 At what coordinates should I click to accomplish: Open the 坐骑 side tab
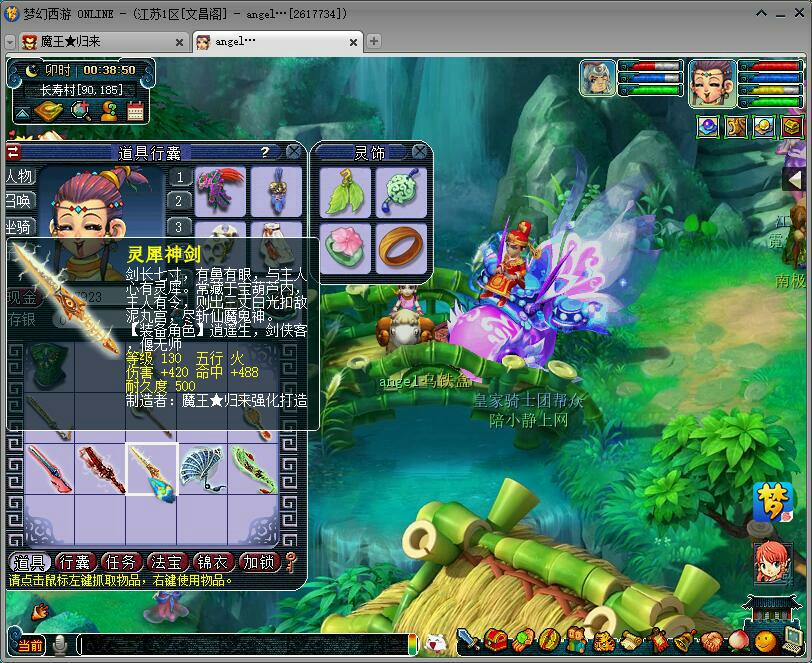(19, 226)
